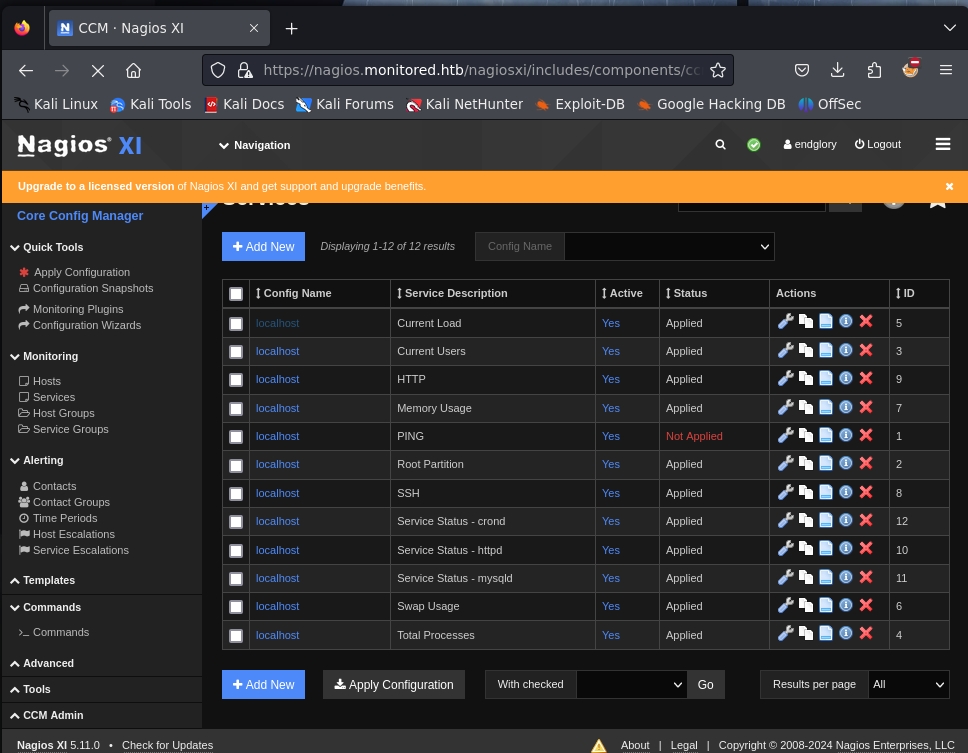Click Apply Configuration button below the table
The height and width of the screenshot is (753, 968).
tap(393, 684)
